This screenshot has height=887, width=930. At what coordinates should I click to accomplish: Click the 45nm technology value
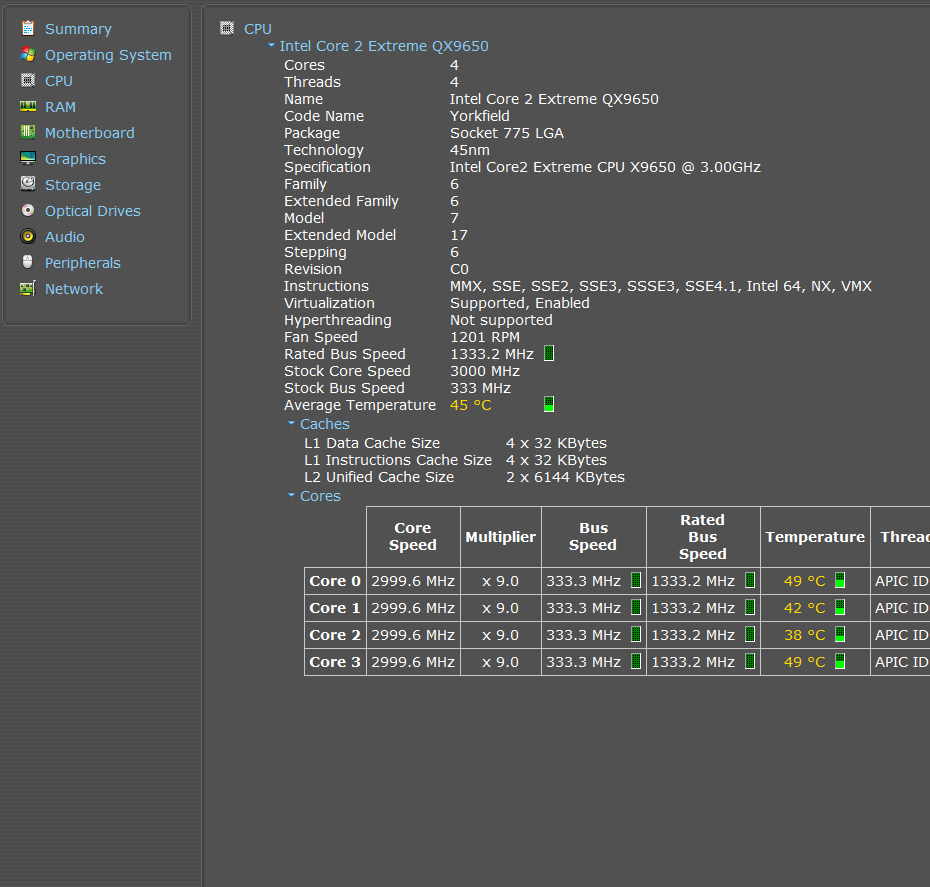tap(470, 151)
